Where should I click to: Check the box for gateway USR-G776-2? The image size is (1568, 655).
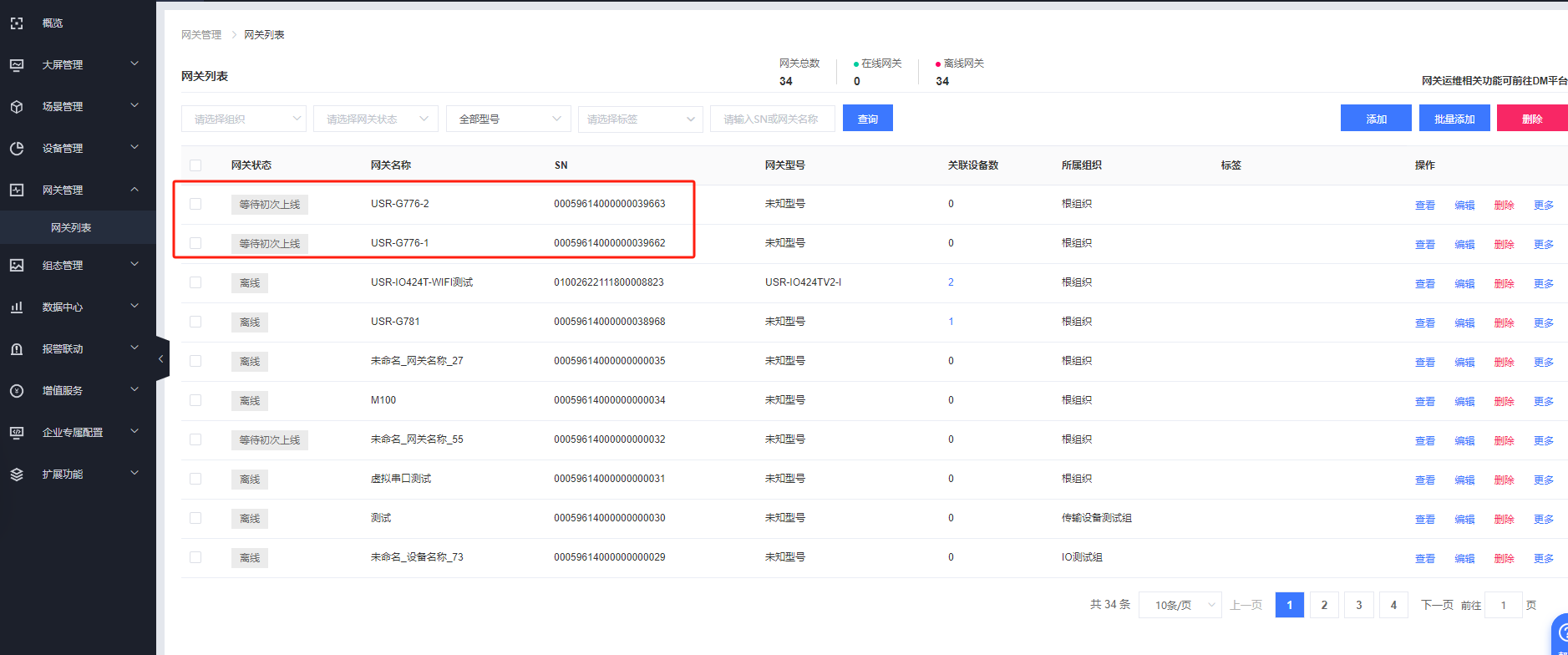point(195,204)
